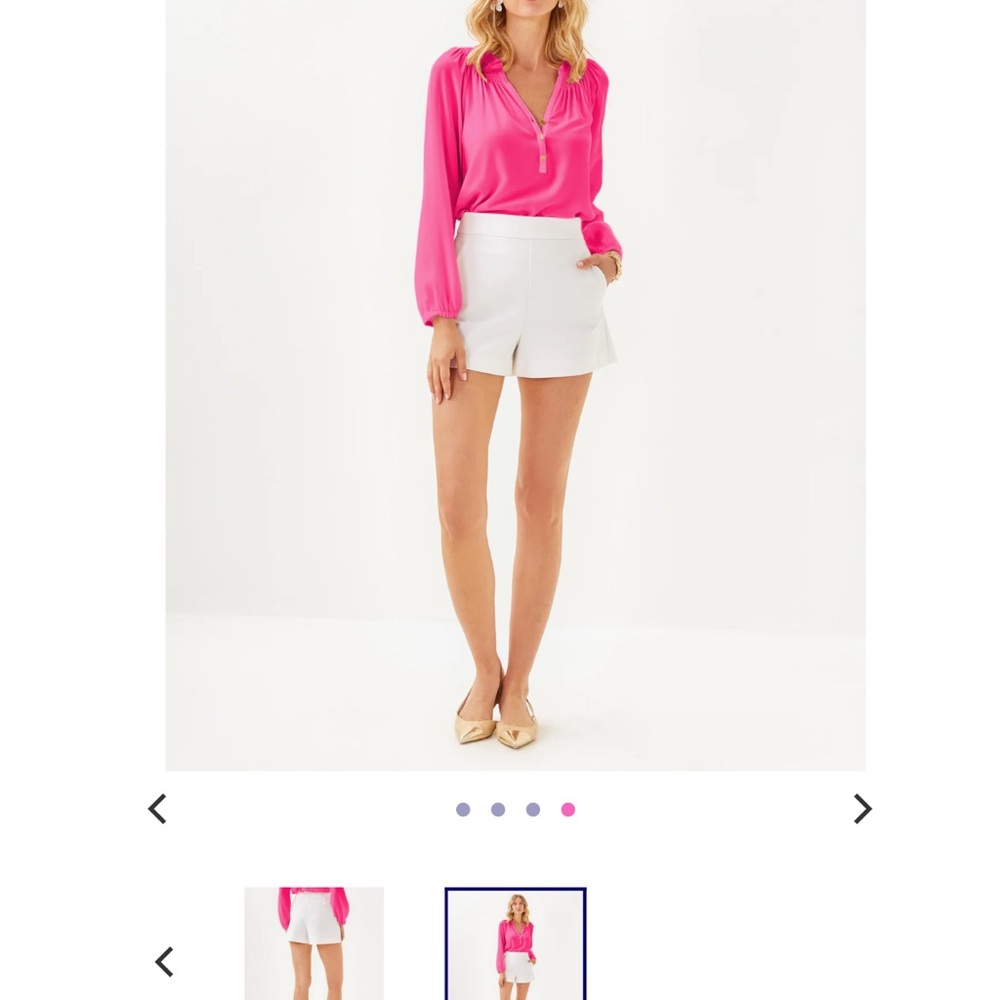1000x1000 pixels.
Task: Click the gold pointed shoes in photo
Action: 496,723
